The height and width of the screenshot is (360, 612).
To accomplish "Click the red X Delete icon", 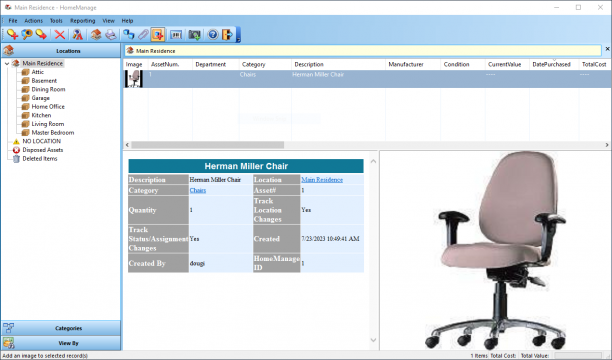I will point(60,35).
